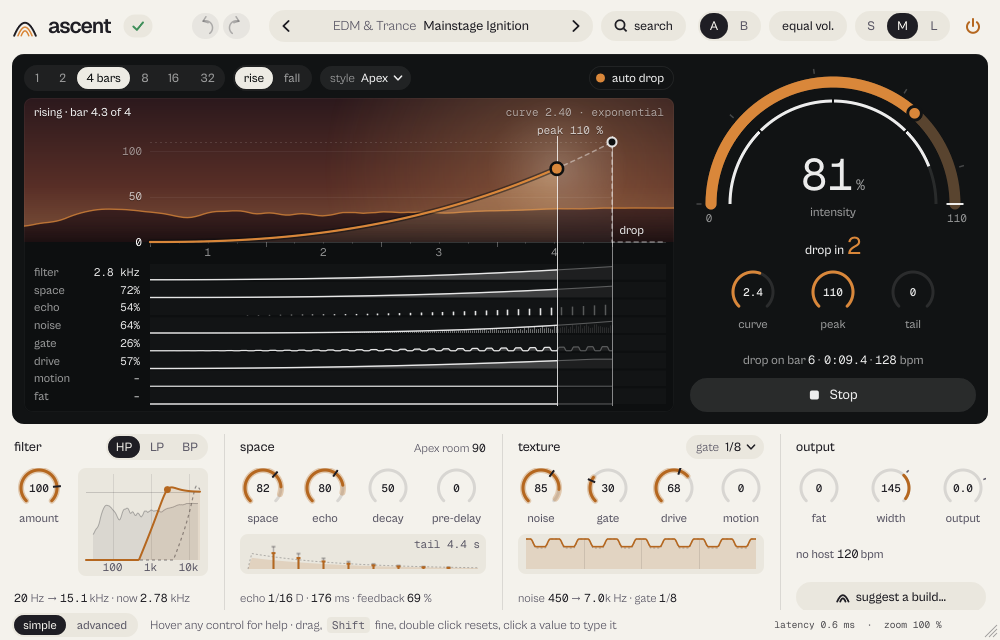Click the filter response graph
This screenshot has height=640, width=1000.
(143, 522)
